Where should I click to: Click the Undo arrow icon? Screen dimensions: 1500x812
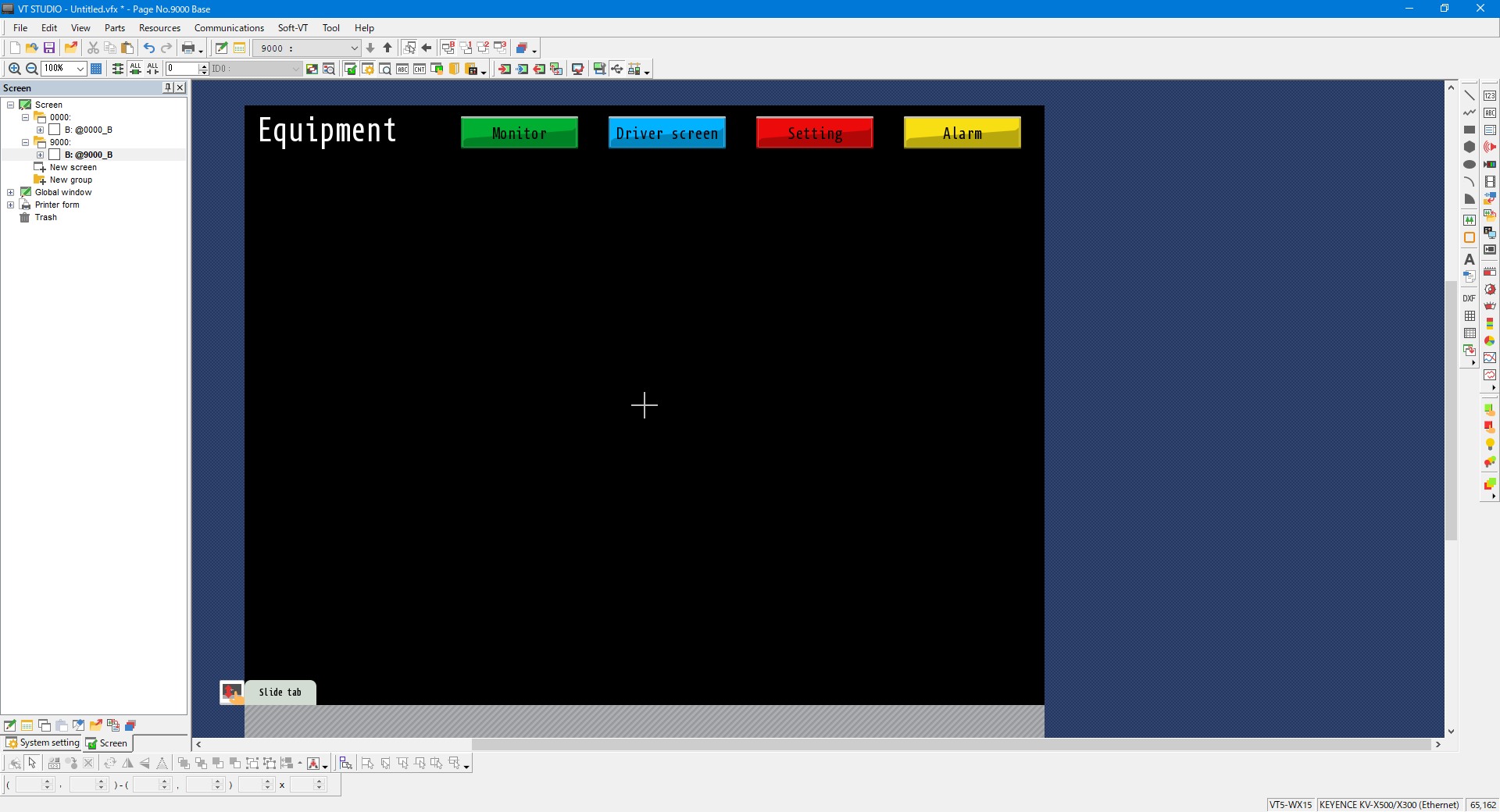[148, 48]
